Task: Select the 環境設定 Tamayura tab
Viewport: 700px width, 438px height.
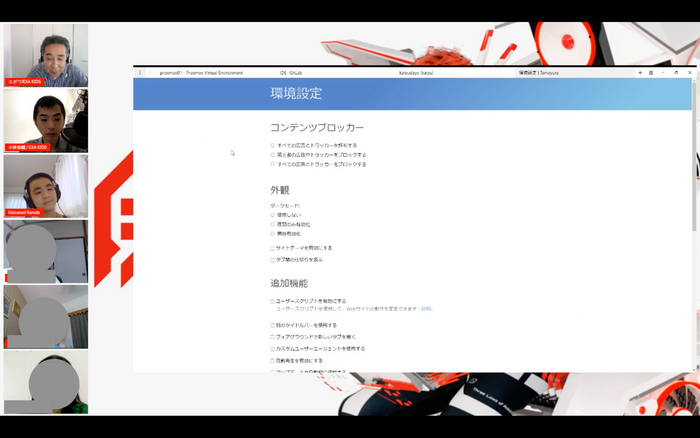Action: pos(542,72)
